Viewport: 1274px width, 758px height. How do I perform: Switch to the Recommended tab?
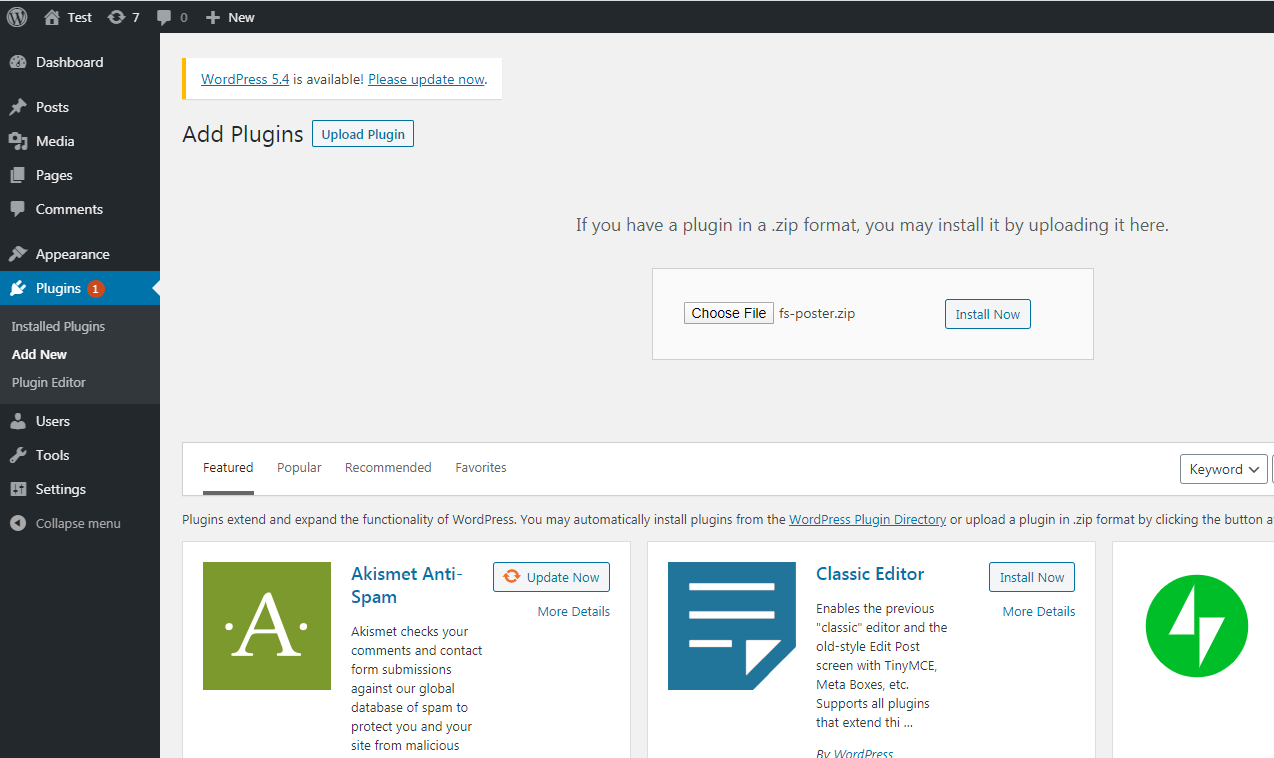coord(388,467)
